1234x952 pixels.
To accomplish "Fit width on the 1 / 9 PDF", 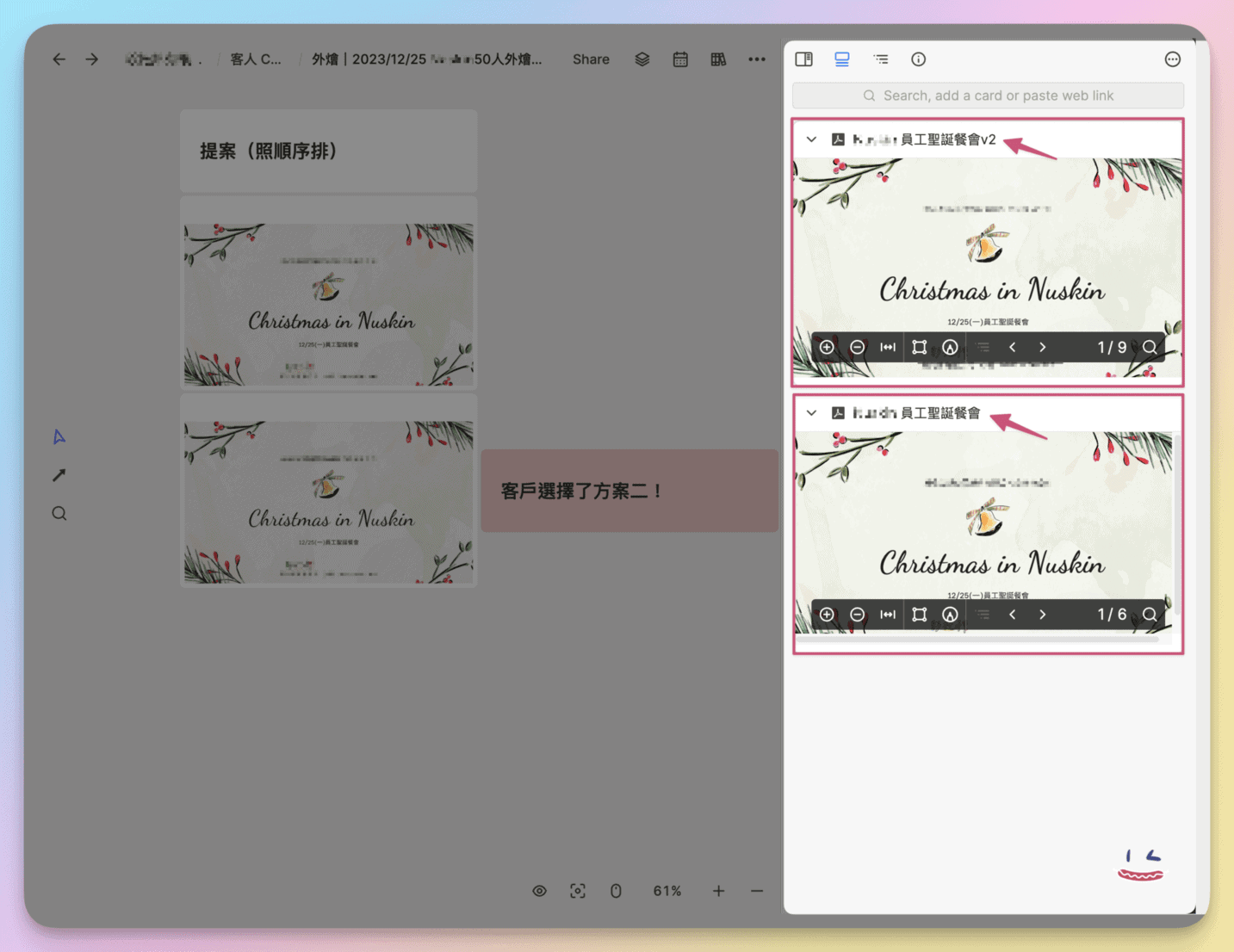I will 888,348.
